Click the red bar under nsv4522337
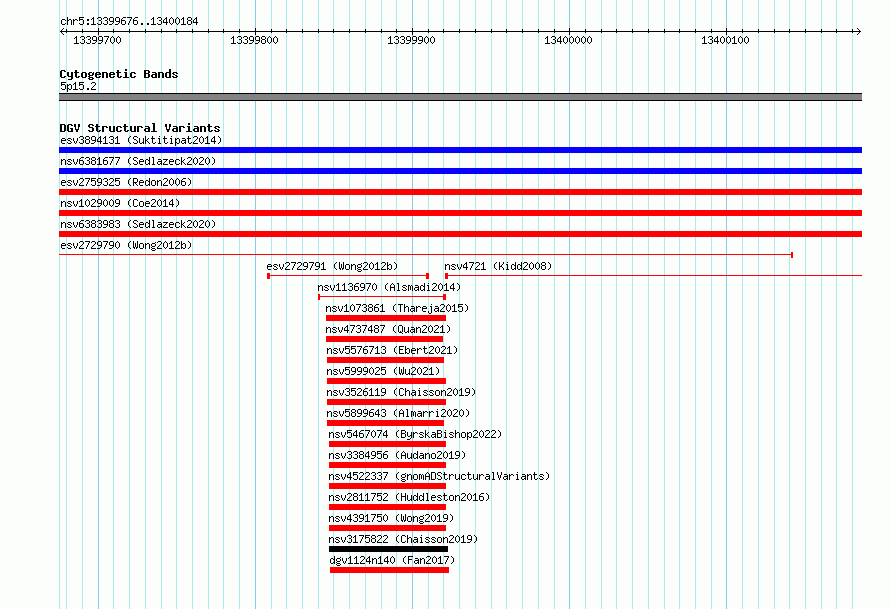 (388, 486)
